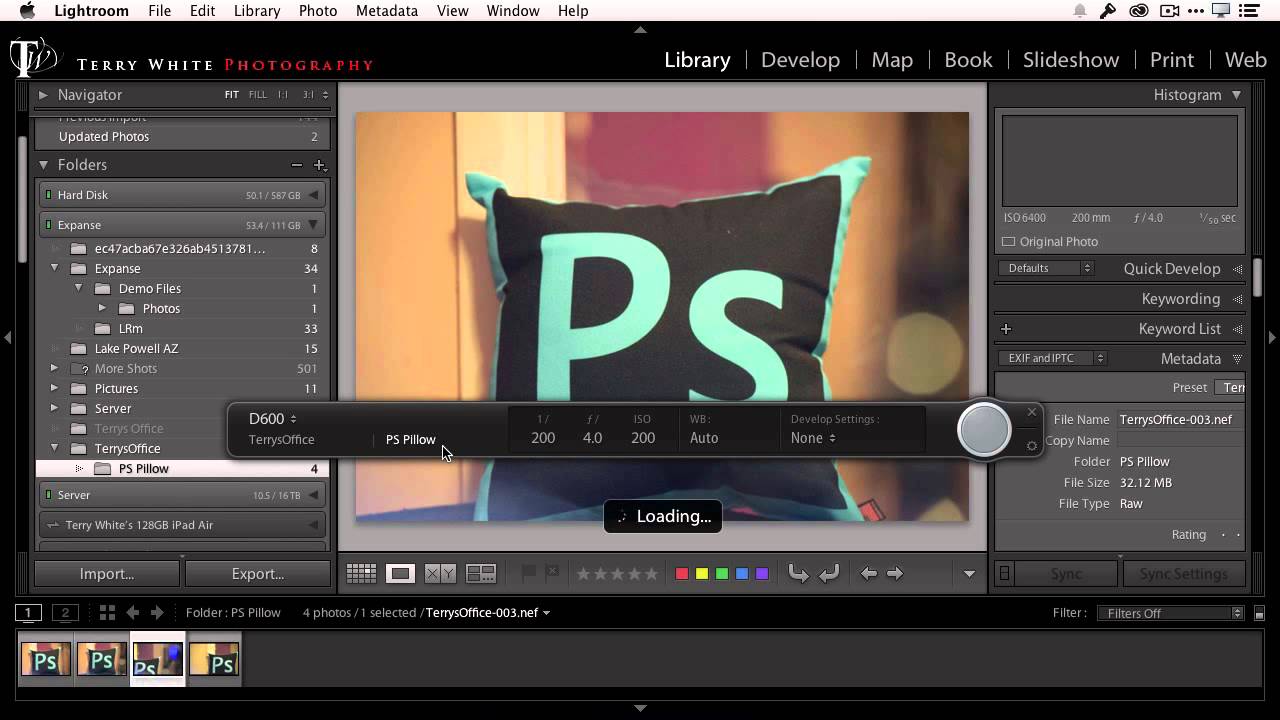Collapse the Histogram panel
The image size is (1280, 720).
[x=1236, y=95]
